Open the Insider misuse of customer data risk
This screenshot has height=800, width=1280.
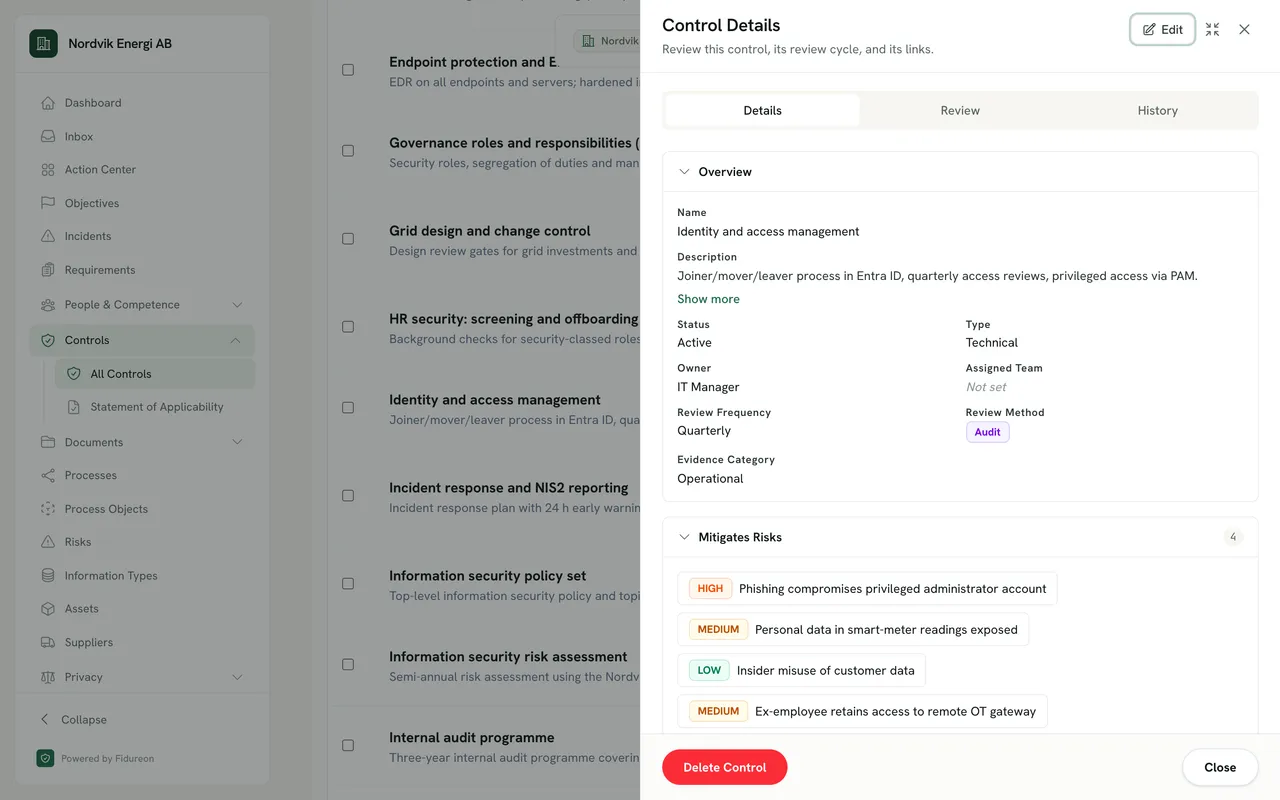[802, 670]
